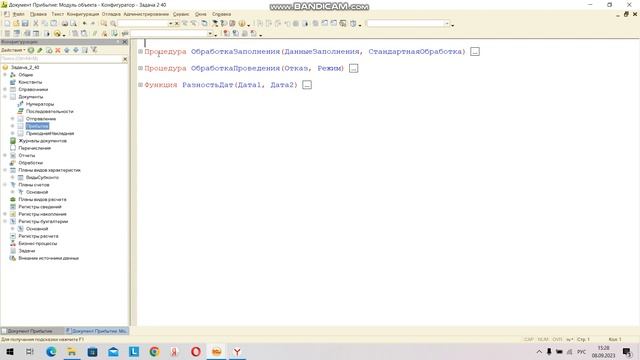Click the collapsed-code ellipsis after РазностьДат

(307, 85)
